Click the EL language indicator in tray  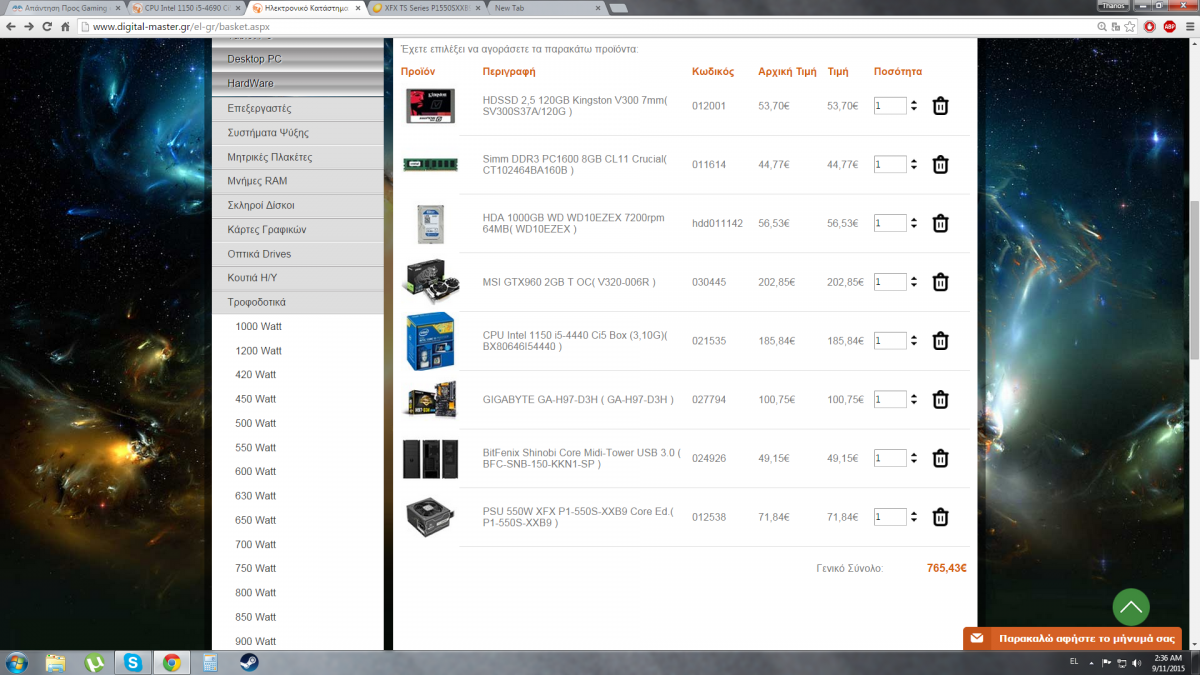[x=1074, y=662]
